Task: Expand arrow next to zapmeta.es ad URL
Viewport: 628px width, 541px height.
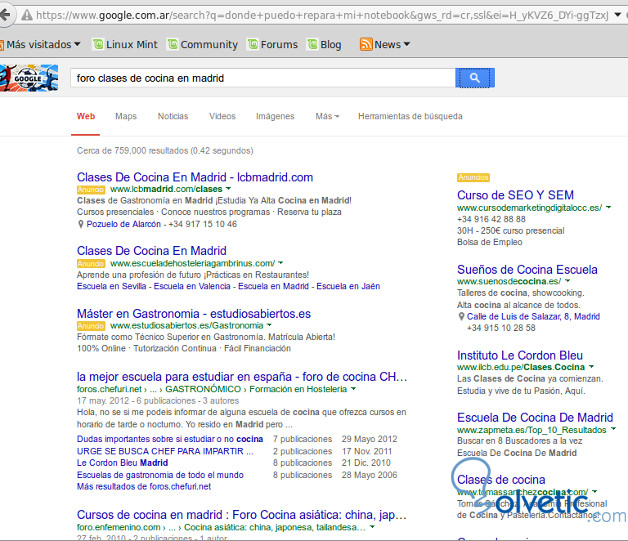Action: (613, 429)
